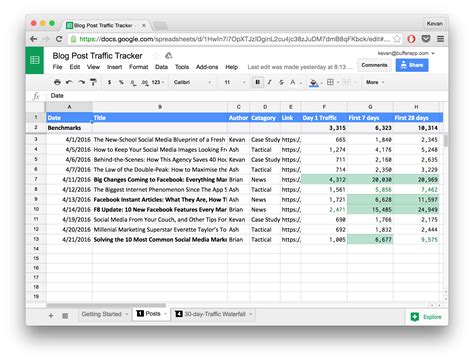Open the Tools menu

(182, 67)
